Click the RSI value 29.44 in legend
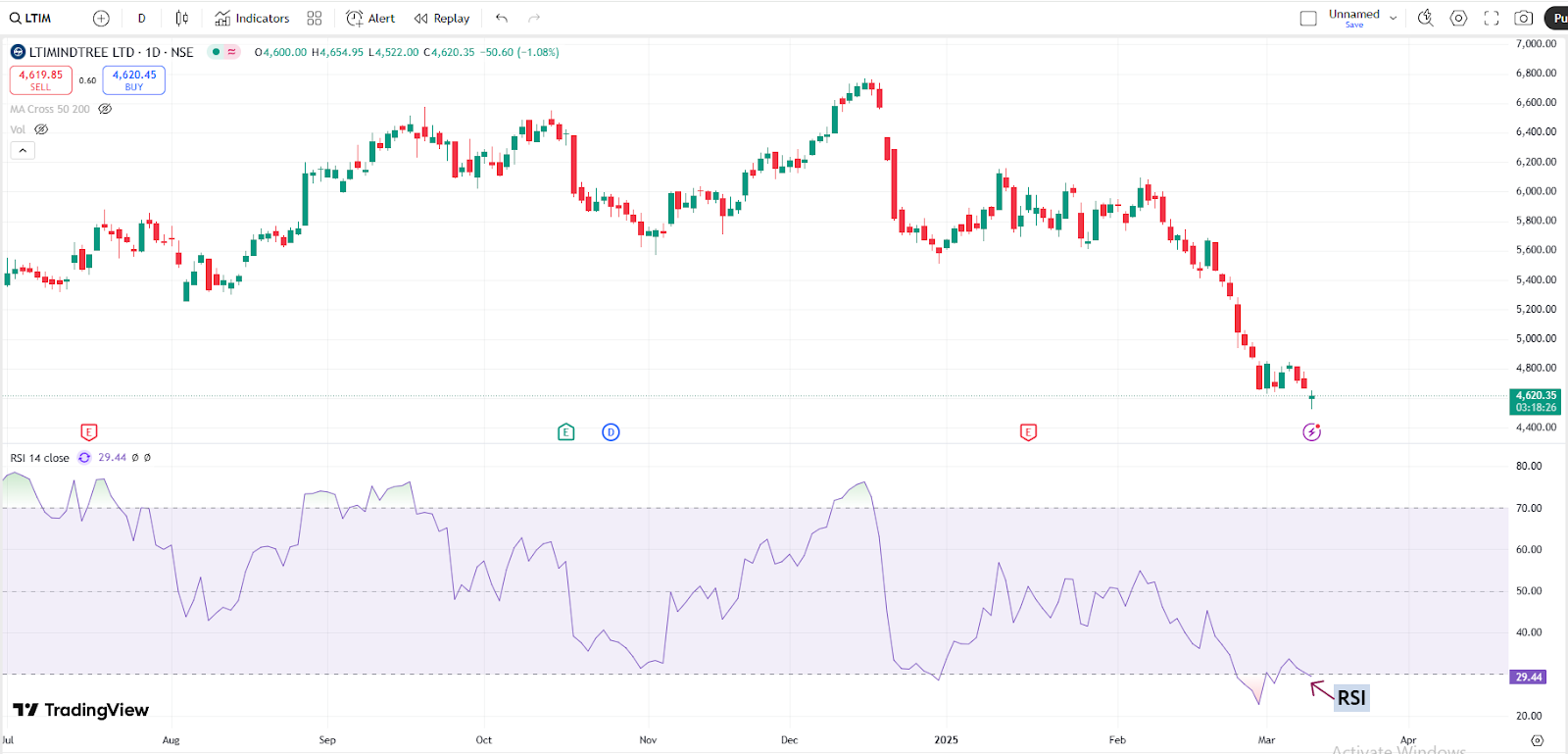The width and height of the screenshot is (1568, 754). point(112,458)
